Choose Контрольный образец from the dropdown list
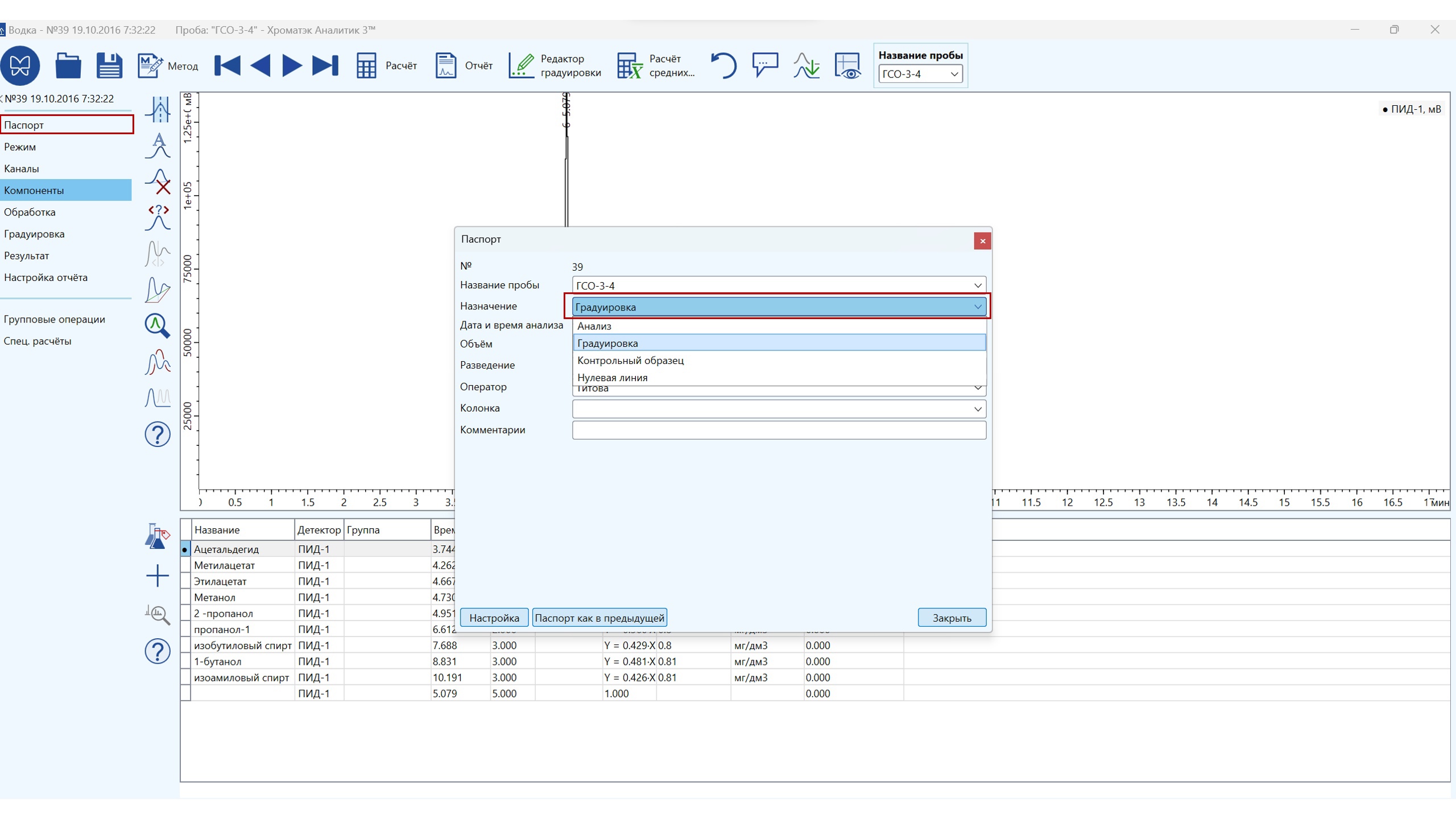This screenshot has height=819, width=1456. (630, 361)
